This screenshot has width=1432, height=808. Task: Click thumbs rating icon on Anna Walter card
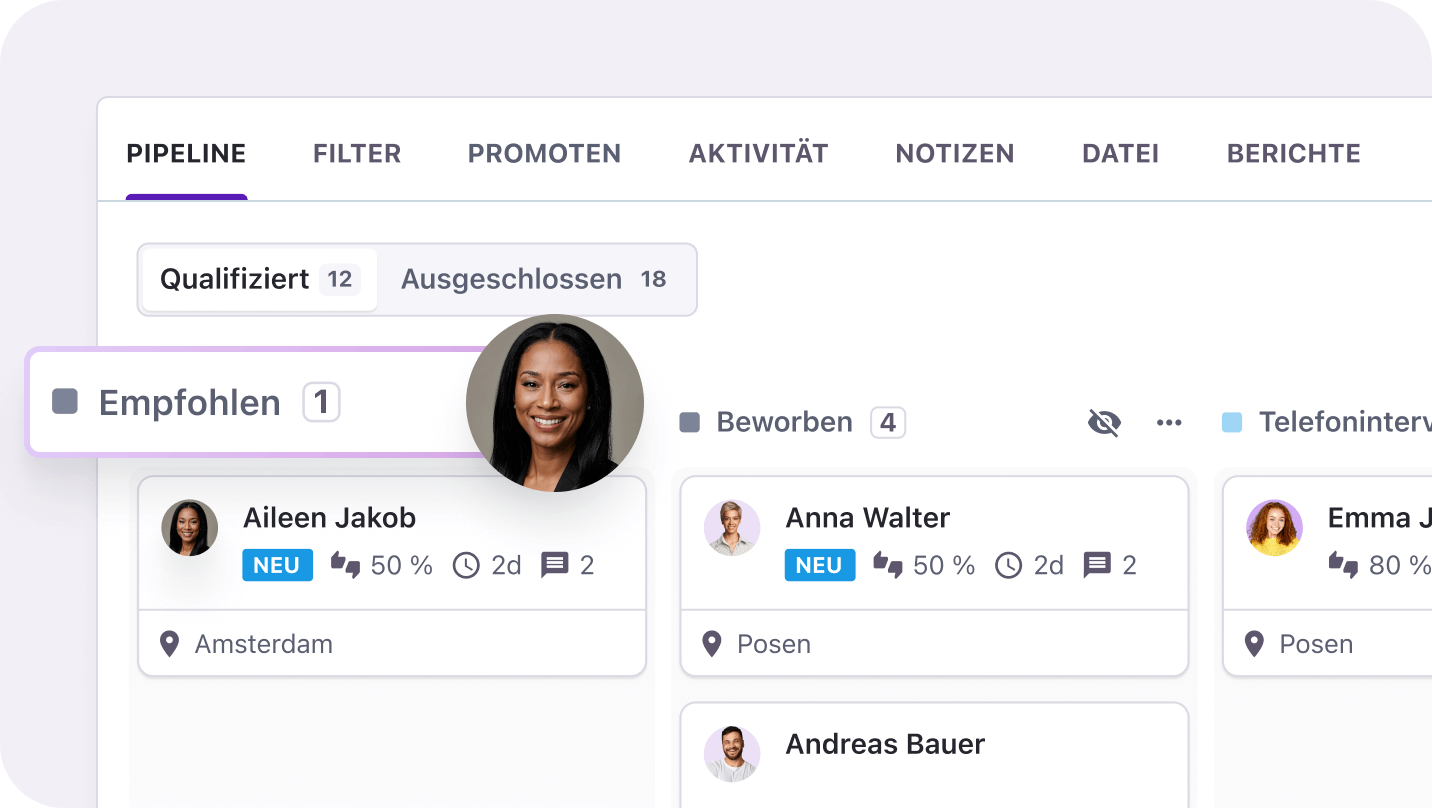point(888,566)
